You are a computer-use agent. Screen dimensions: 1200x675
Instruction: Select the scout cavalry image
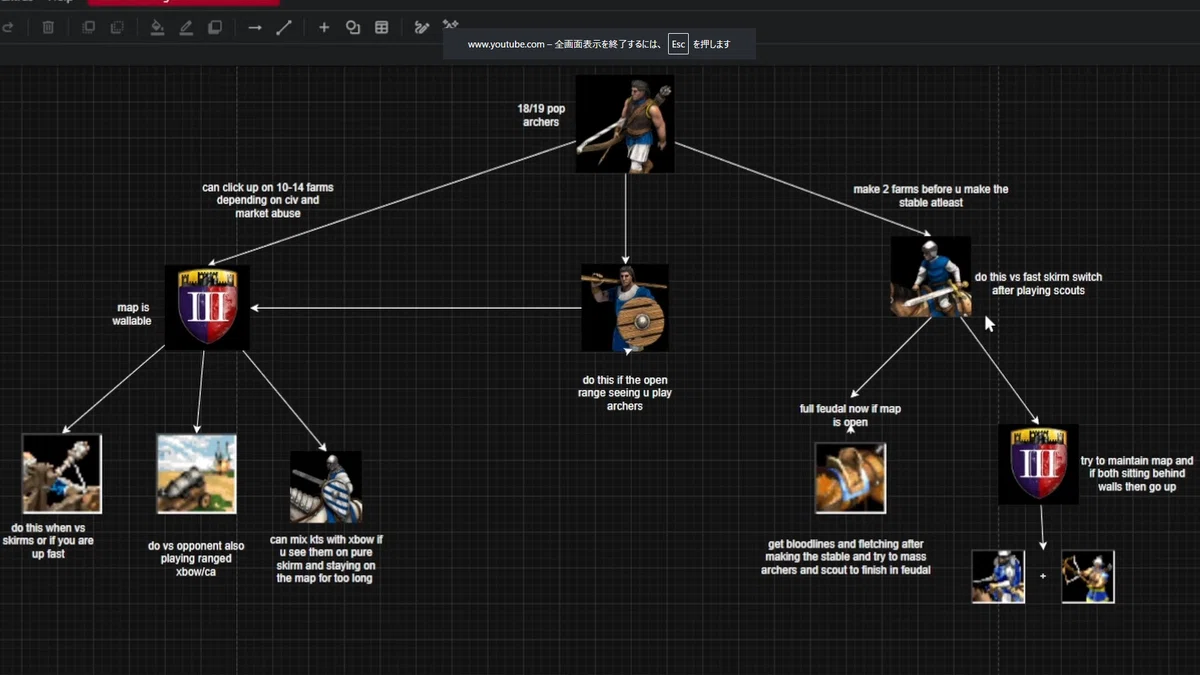pyautogui.click(x=931, y=277)
